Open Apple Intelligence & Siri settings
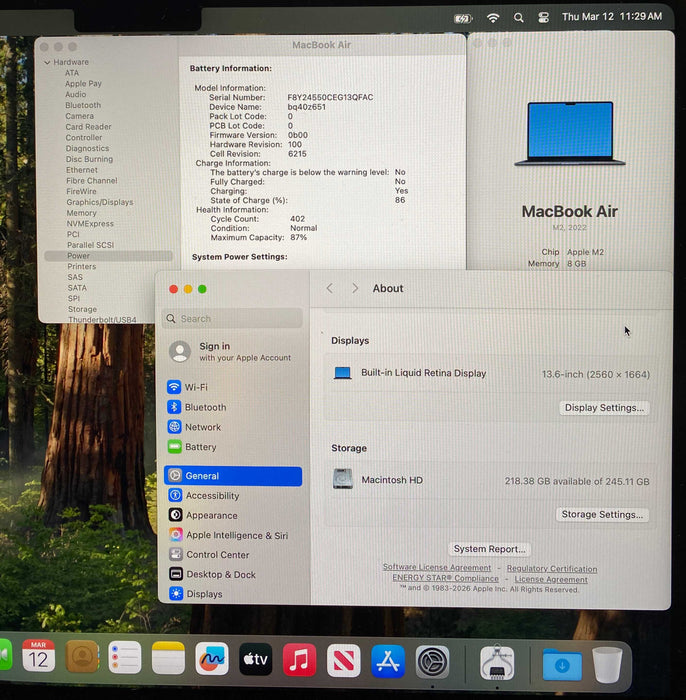686x700 pixels. 233,535
